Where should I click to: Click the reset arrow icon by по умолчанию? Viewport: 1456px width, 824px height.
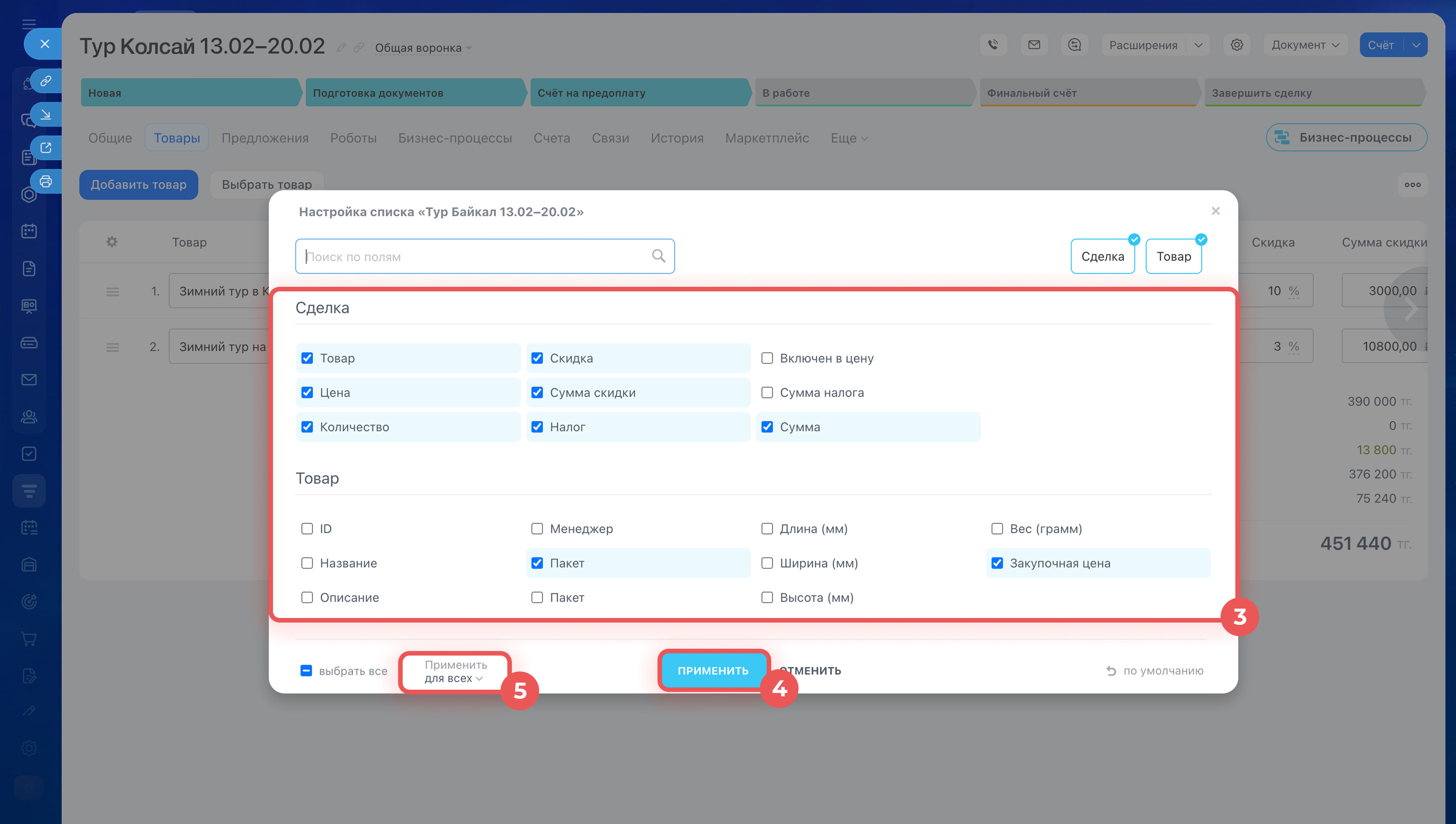tap(1111, 671)
